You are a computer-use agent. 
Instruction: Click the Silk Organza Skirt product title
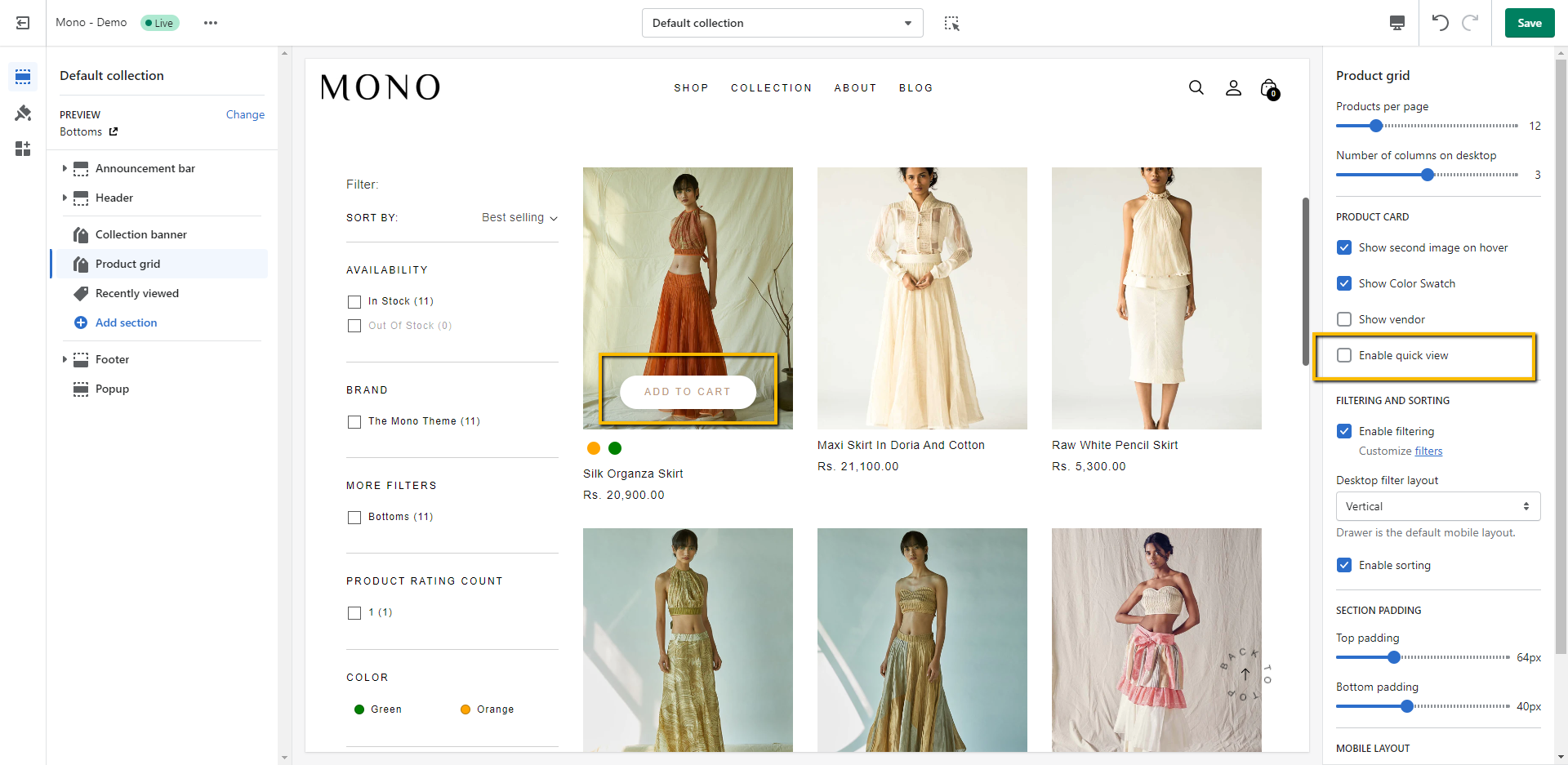coord(633,474)
